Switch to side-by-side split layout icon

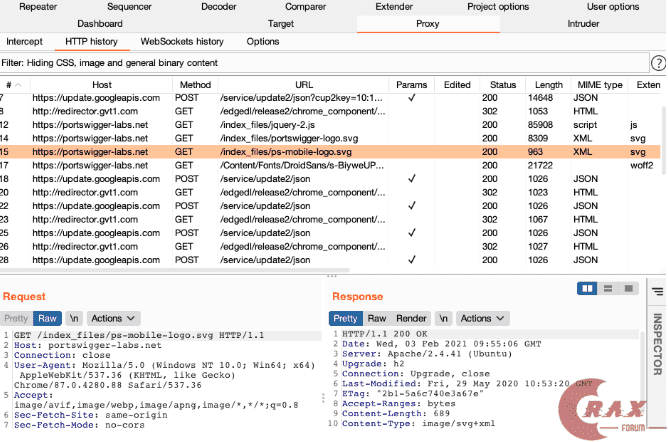click(x=589, y=288)
